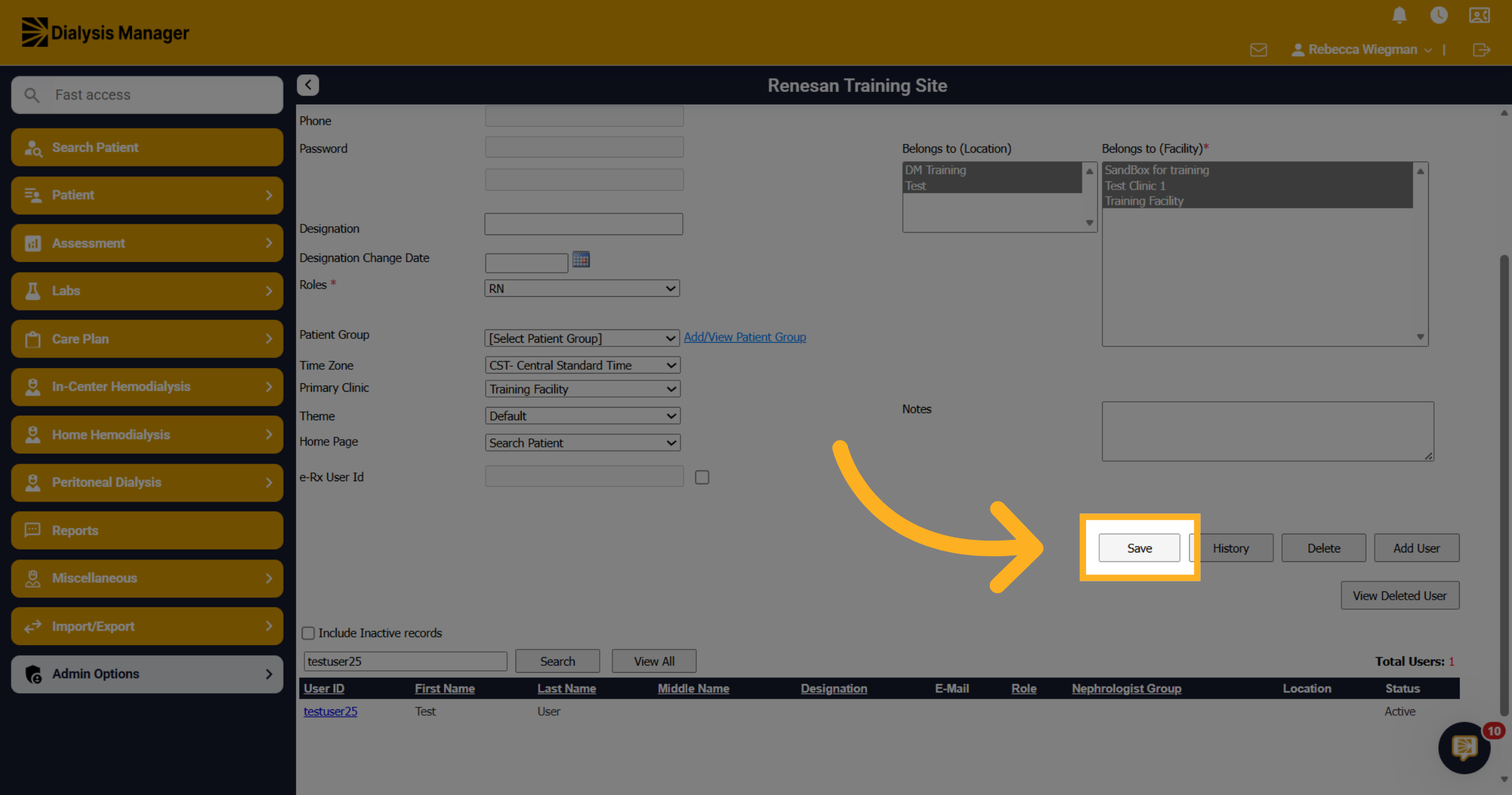Expand the Assessment sidebar menu
Viewport: 1512px width, 795px height.
tap(147, 243)
